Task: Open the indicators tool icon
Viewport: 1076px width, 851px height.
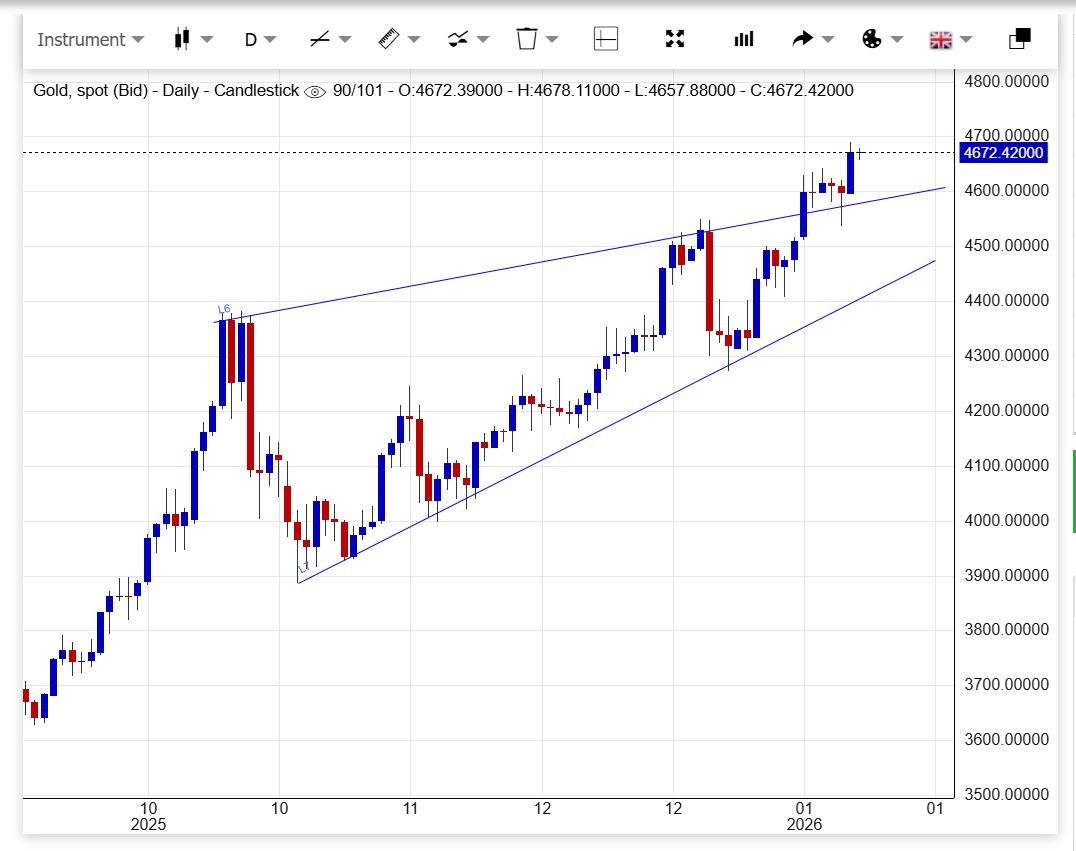Action: pos(458,39)
